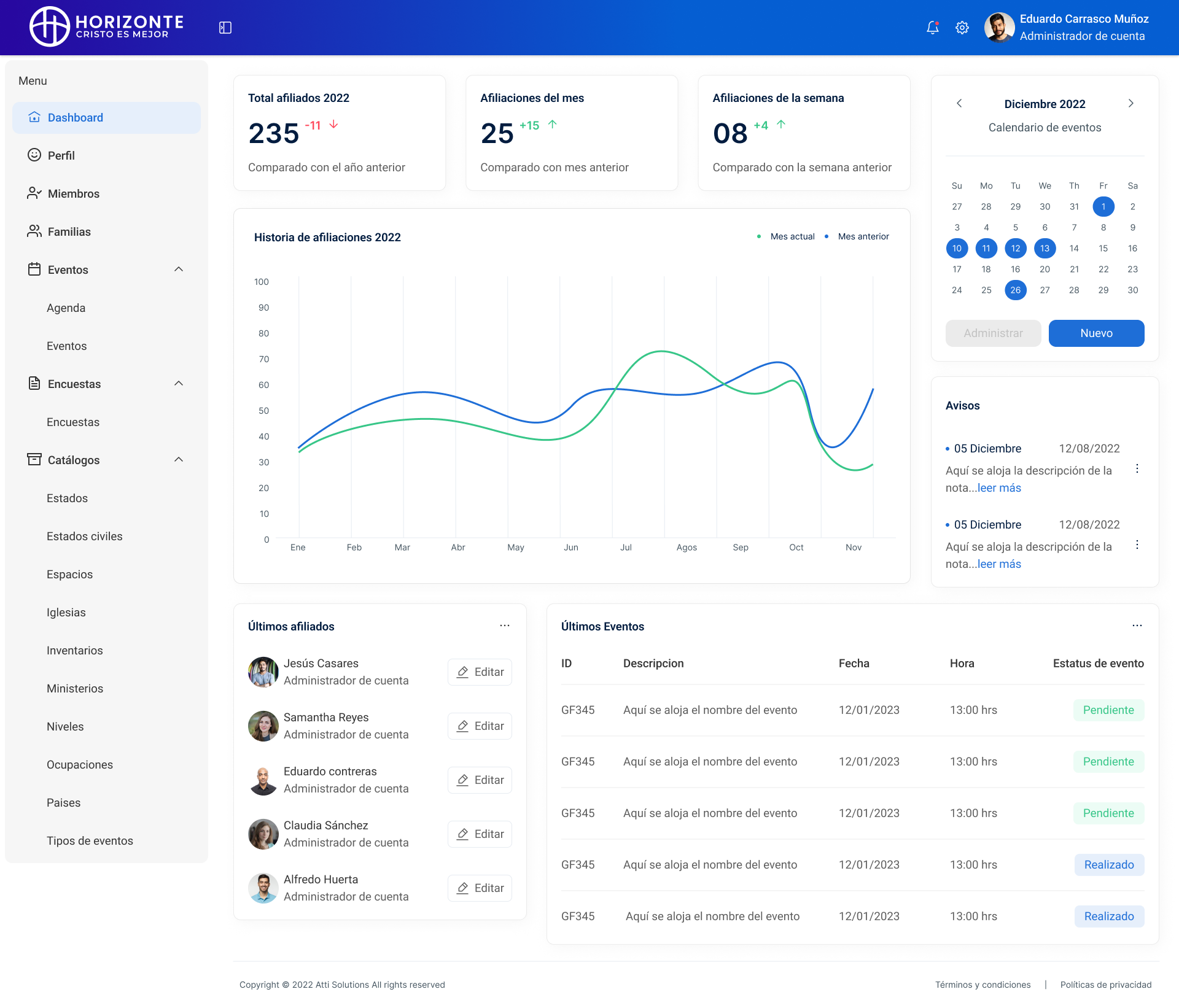Click the red down arrow trend icon
Viewport: 1179px width, 1008px height.
334,125
